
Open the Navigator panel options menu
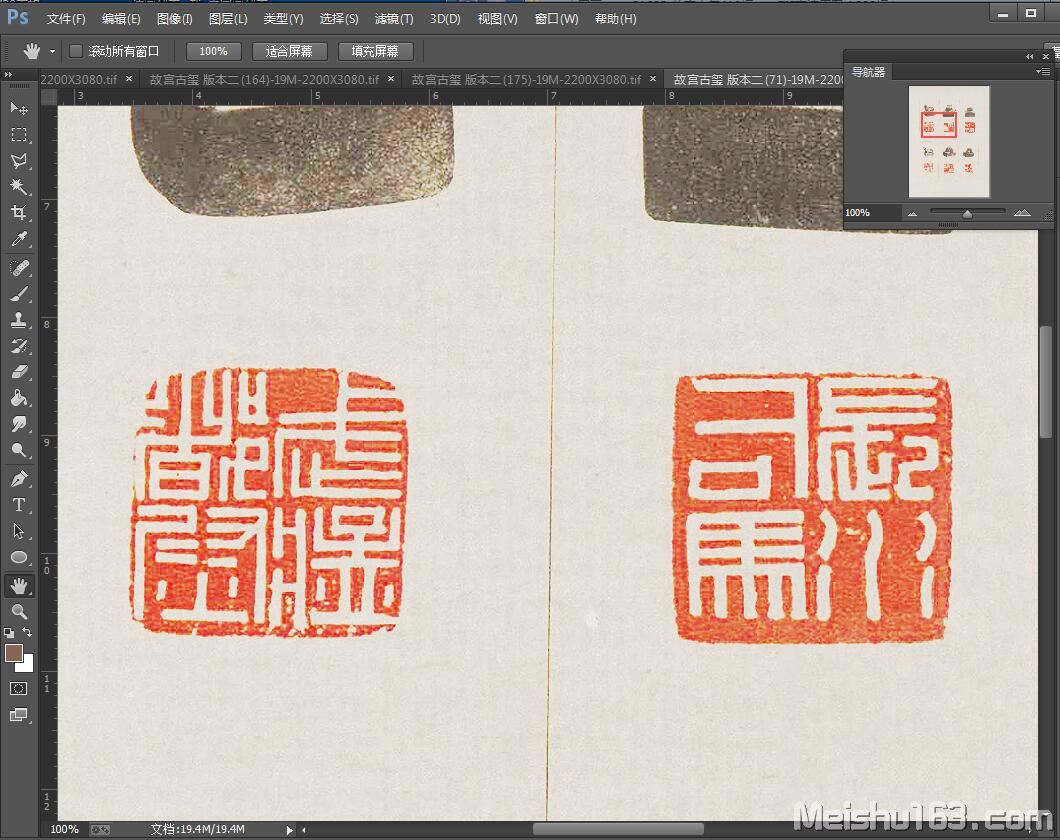pyautogui.click(x=1042, y=72)
